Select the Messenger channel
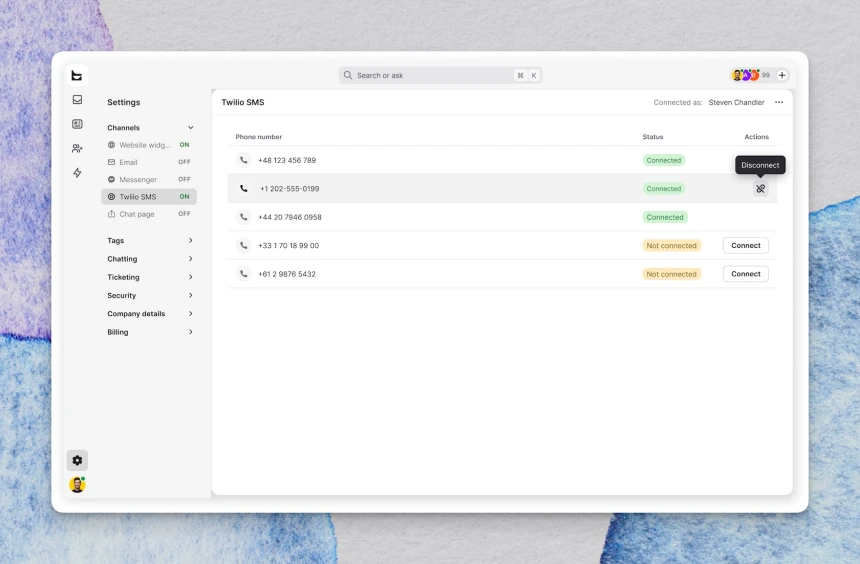The height and width of the screenshot is (564, 860). pos(149,179)
